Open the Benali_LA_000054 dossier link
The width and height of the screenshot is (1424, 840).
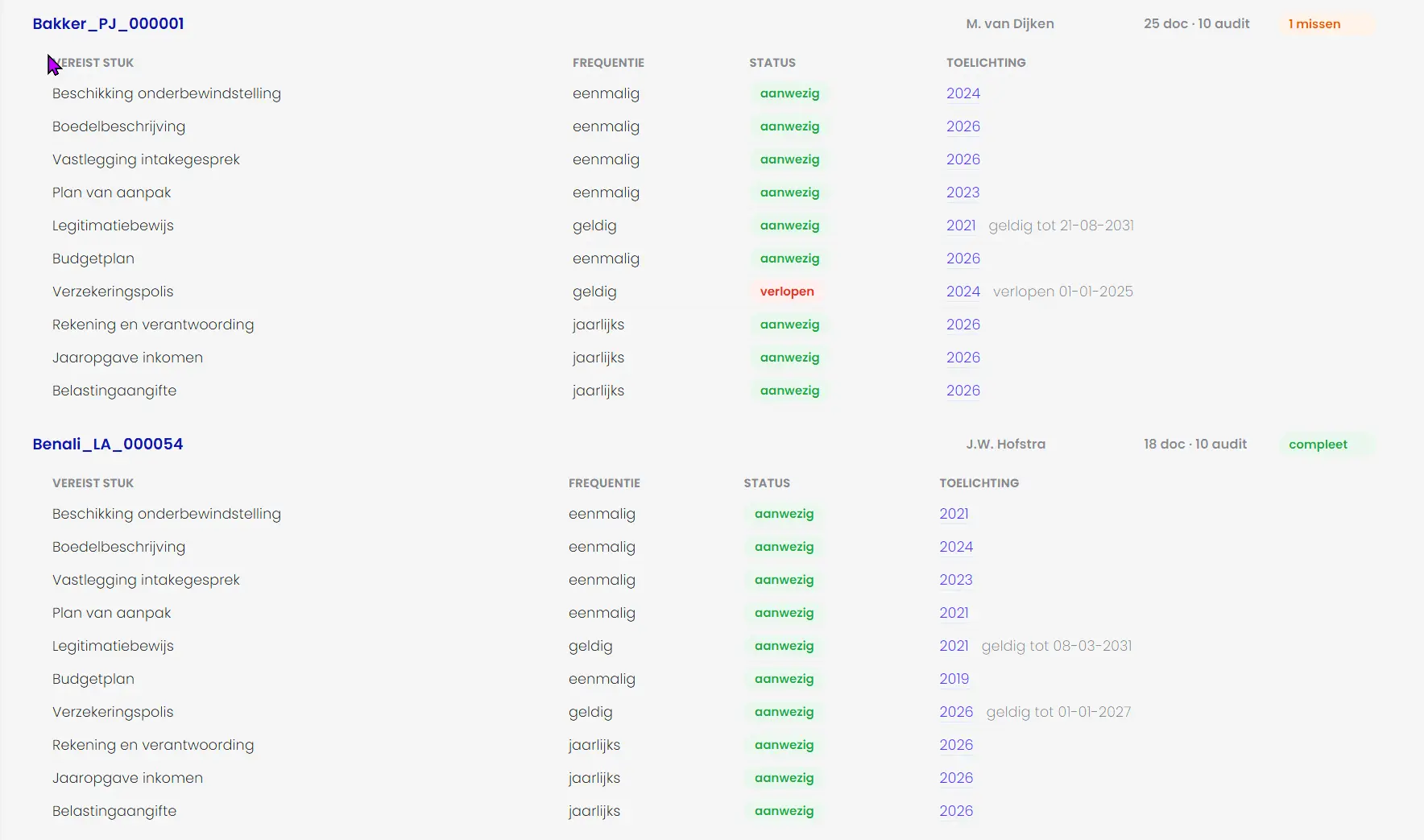(x=108, y=444)
